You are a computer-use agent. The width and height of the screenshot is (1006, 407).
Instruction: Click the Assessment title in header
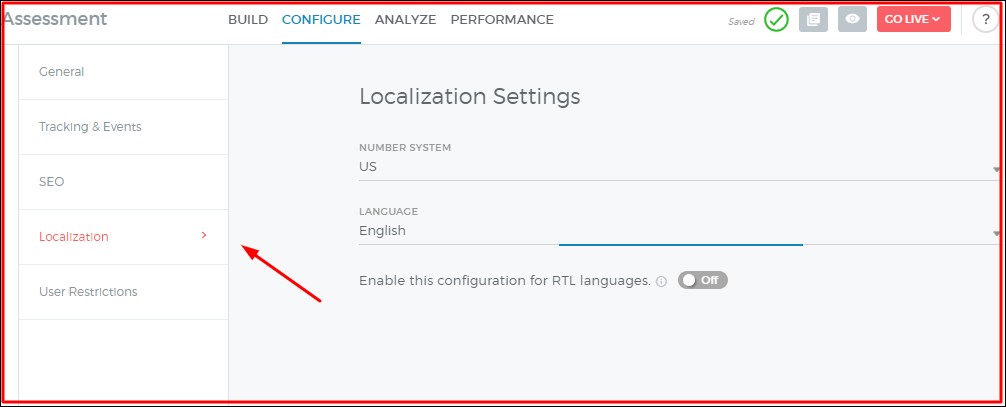pyautogui.click(x=55, y=19)
